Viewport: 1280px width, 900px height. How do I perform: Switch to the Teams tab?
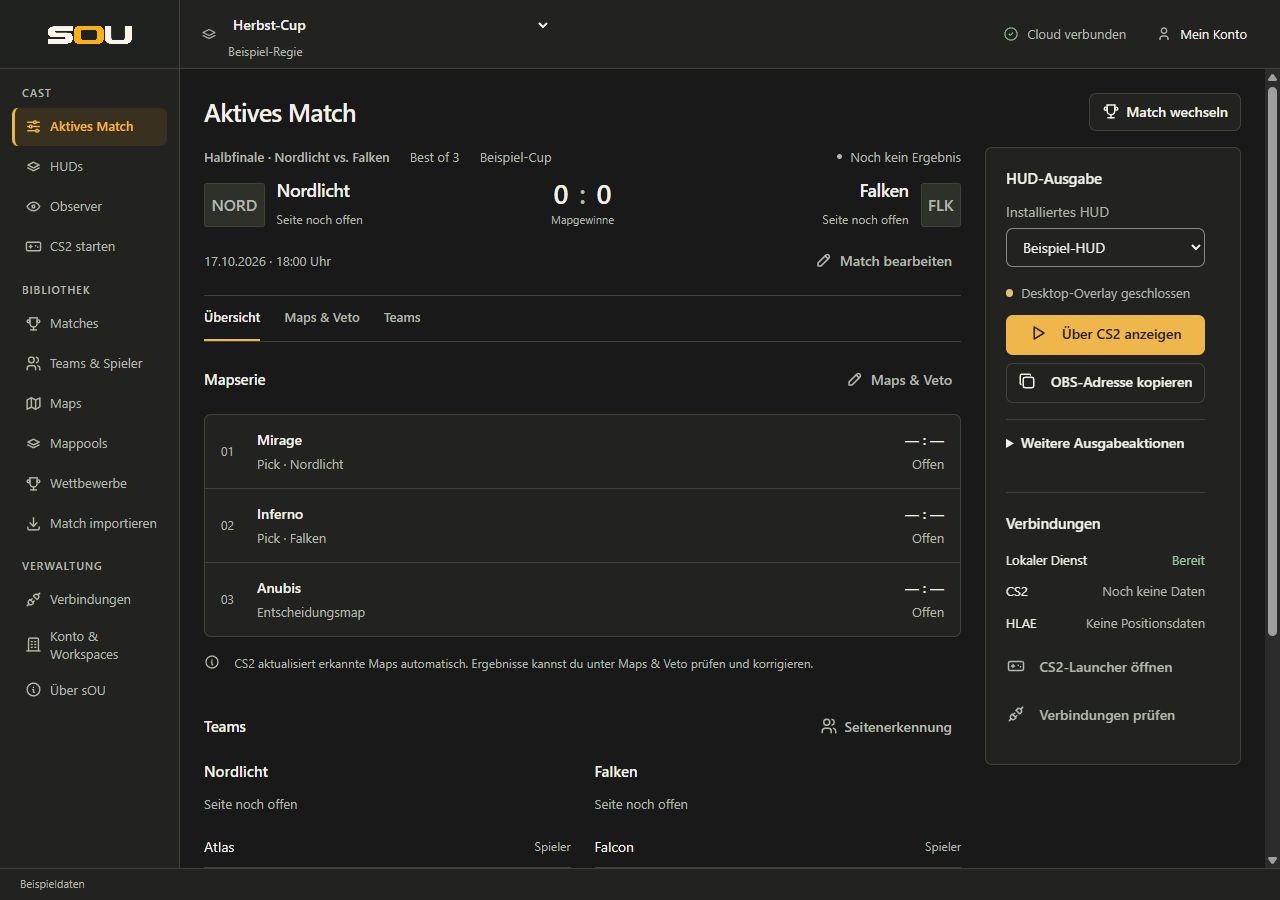402,318
